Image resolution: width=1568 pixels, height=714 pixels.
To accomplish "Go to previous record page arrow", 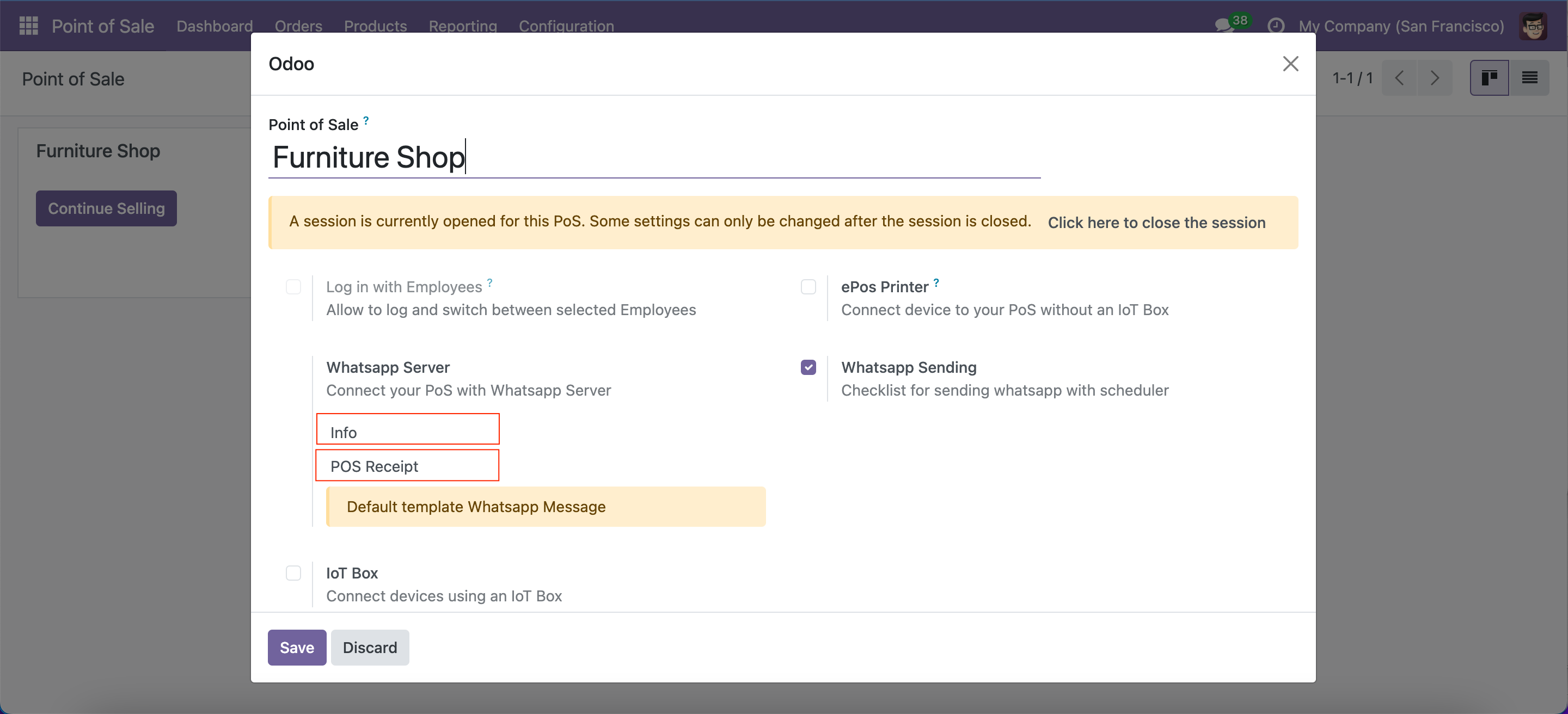I will (x=1399, y=78).
